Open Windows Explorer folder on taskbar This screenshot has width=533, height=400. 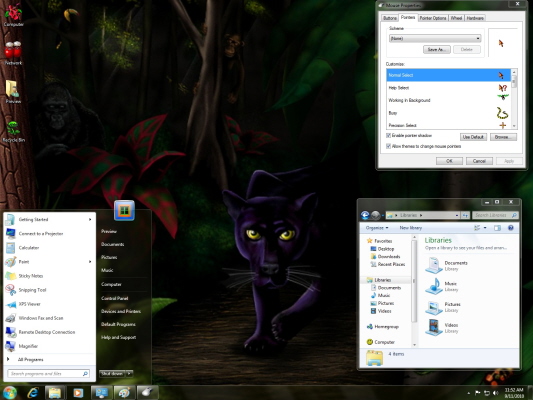[x=55, y=393]
